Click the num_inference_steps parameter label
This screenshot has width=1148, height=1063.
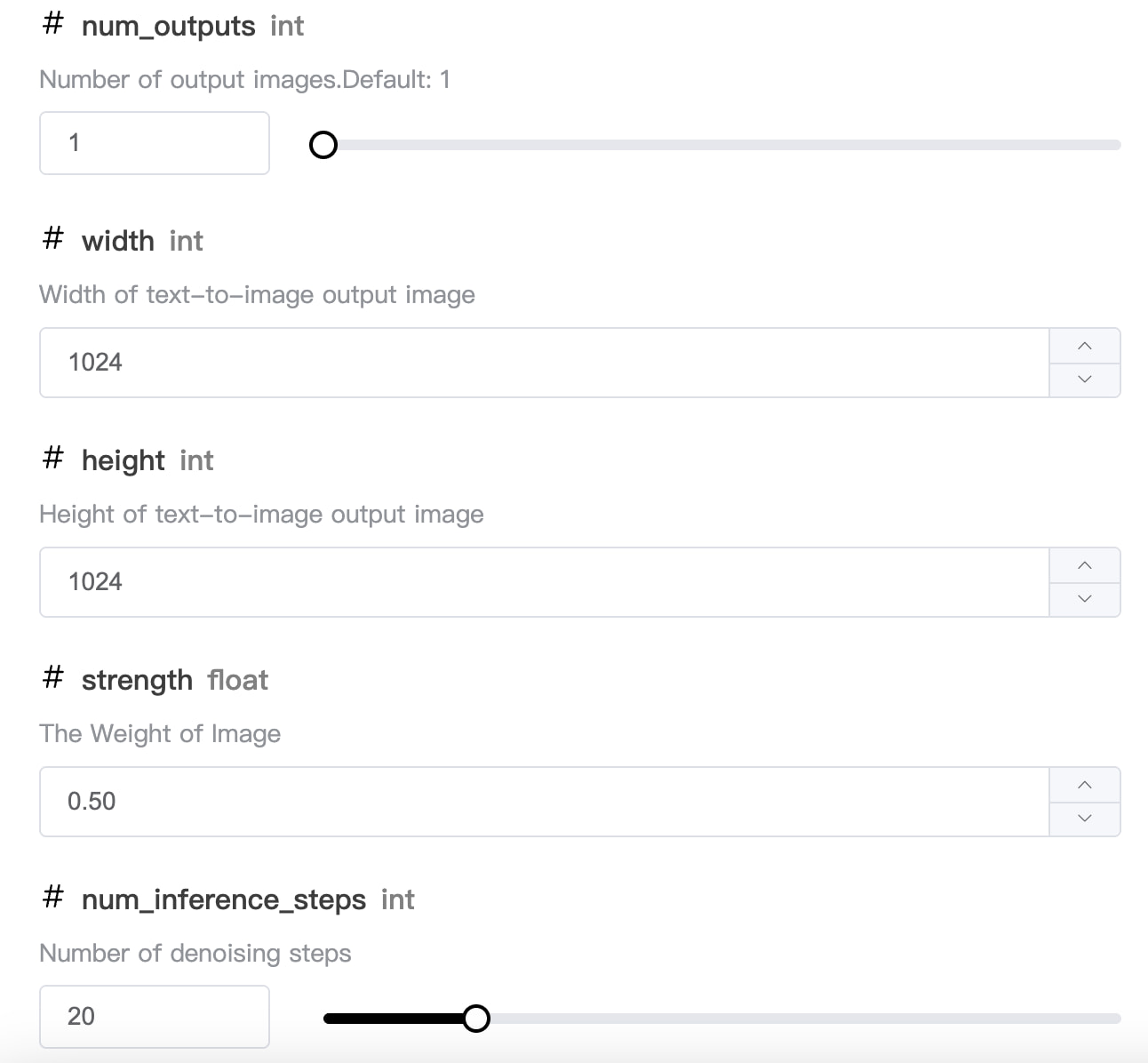pos(222,899)
